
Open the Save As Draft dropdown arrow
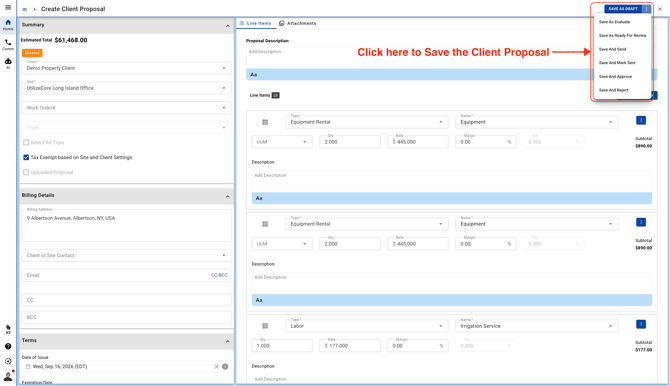coord(646,9)
